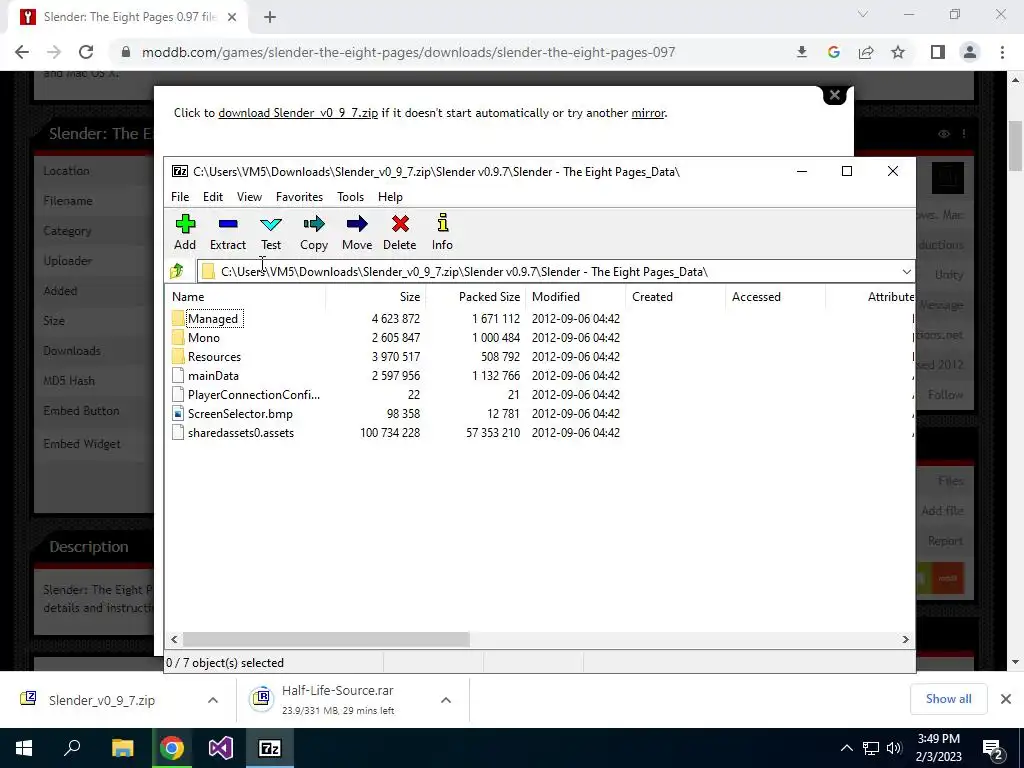Screen dimensions: 1024x768
Task: Open Chrome tab search chevron
Action: click(x=863, y=14)
